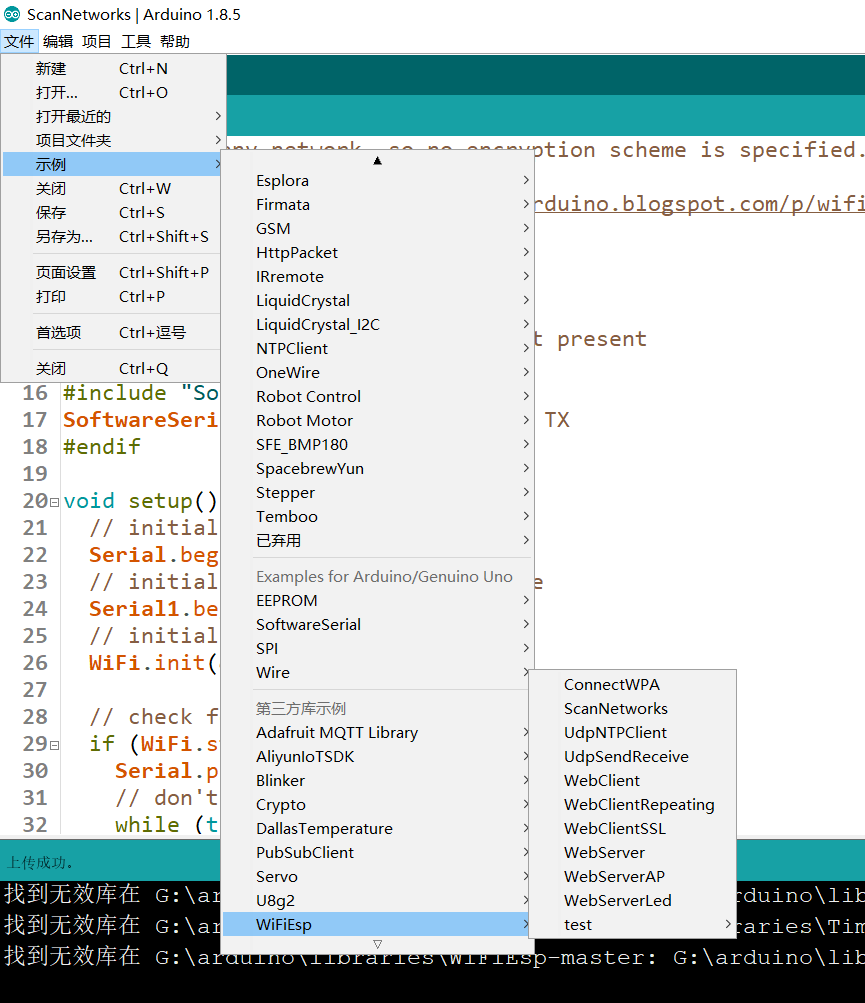The width and height of the screenshot is (865, 1003).
Task: Open the 工具 menu
Action: [x=135, y=41]
